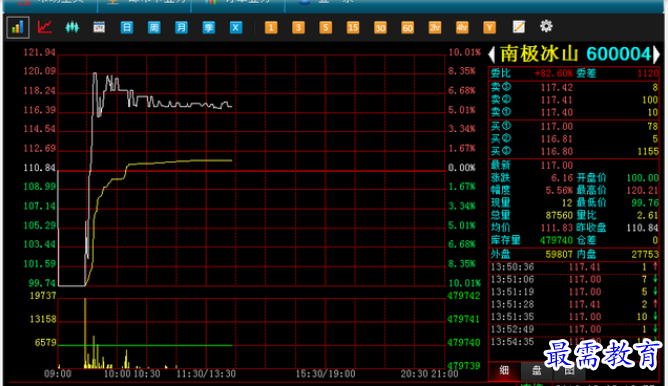Click average price value 111.83
Viewport: 668px width, 386px height.
pyautogui.click(x=557, y=228)
